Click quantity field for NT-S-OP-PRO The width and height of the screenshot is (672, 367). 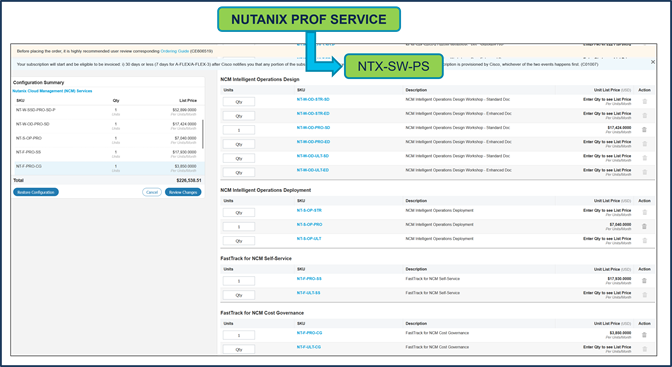(x=239, y=227)
